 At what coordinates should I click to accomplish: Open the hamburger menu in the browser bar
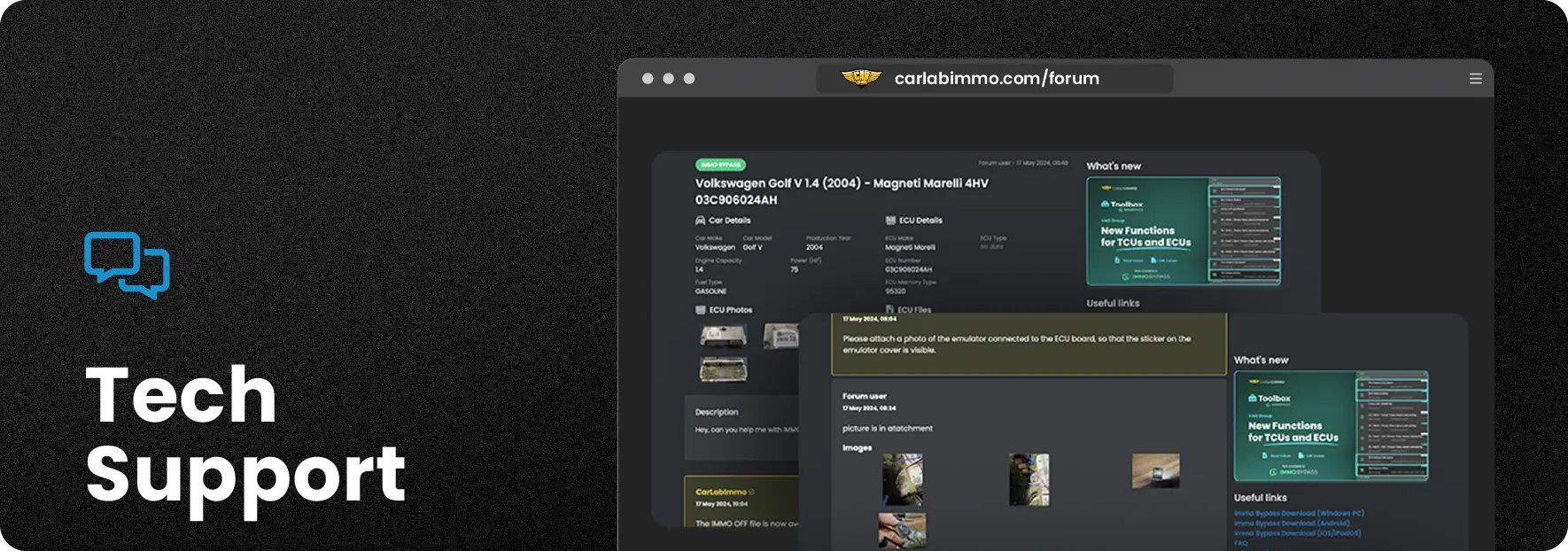1475,79
